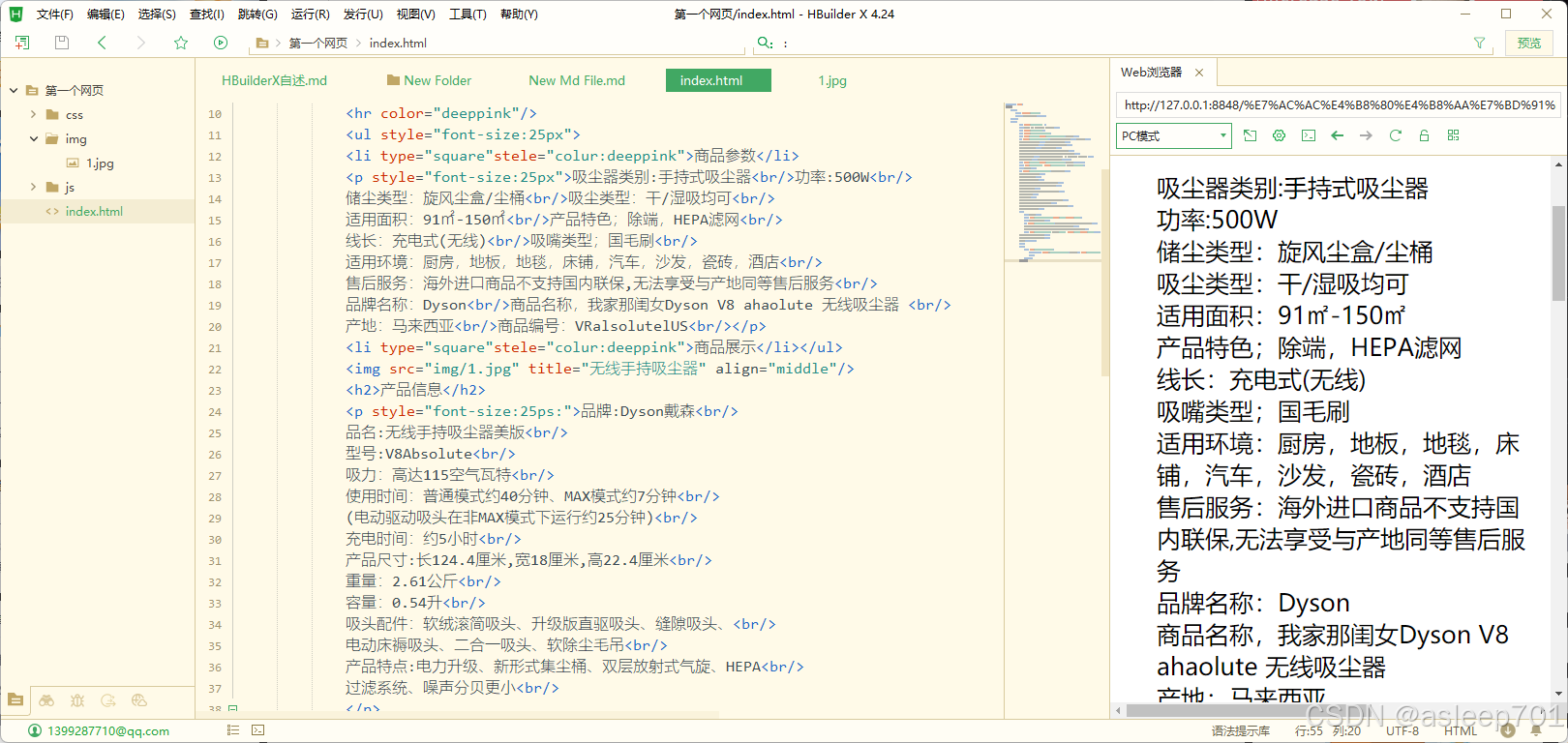Viewport: 1568px width, 743px height.
Task: Click the browser forward arrow
Action: 1367,135
